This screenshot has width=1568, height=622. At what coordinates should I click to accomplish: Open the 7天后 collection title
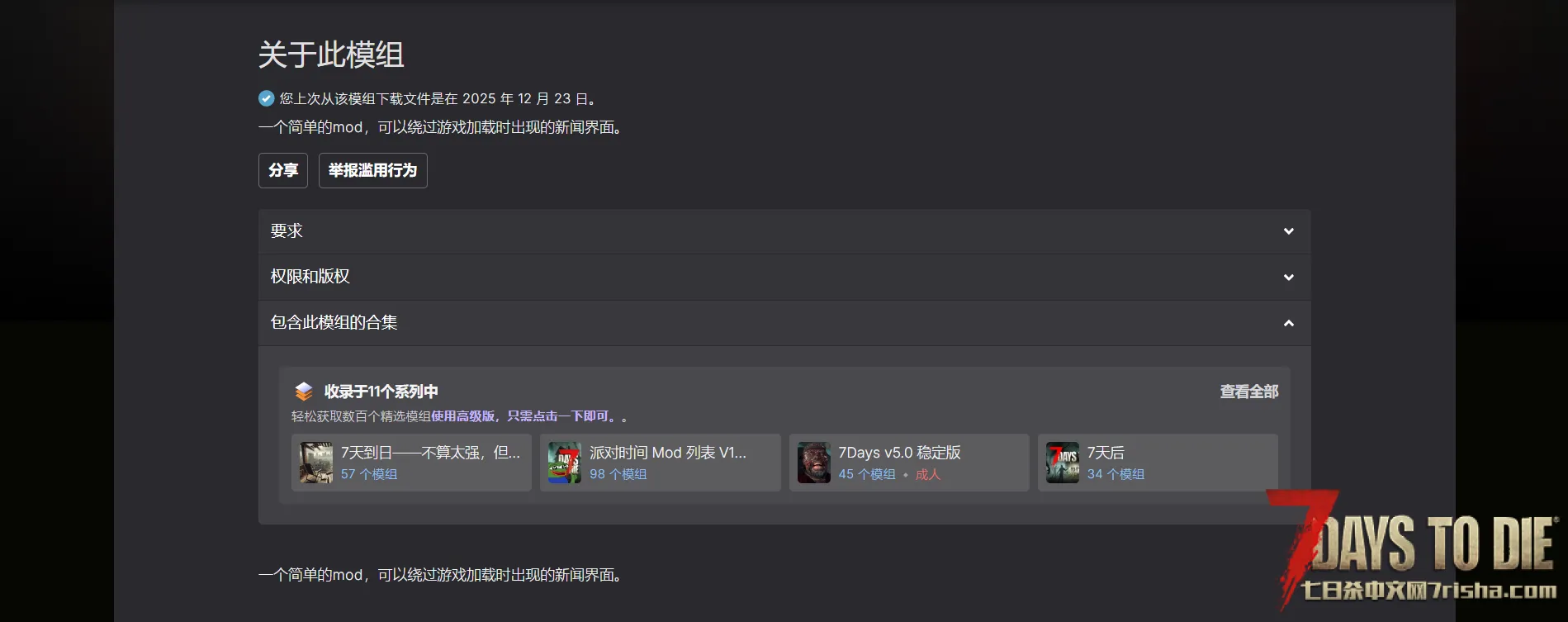coord(1106,453)
